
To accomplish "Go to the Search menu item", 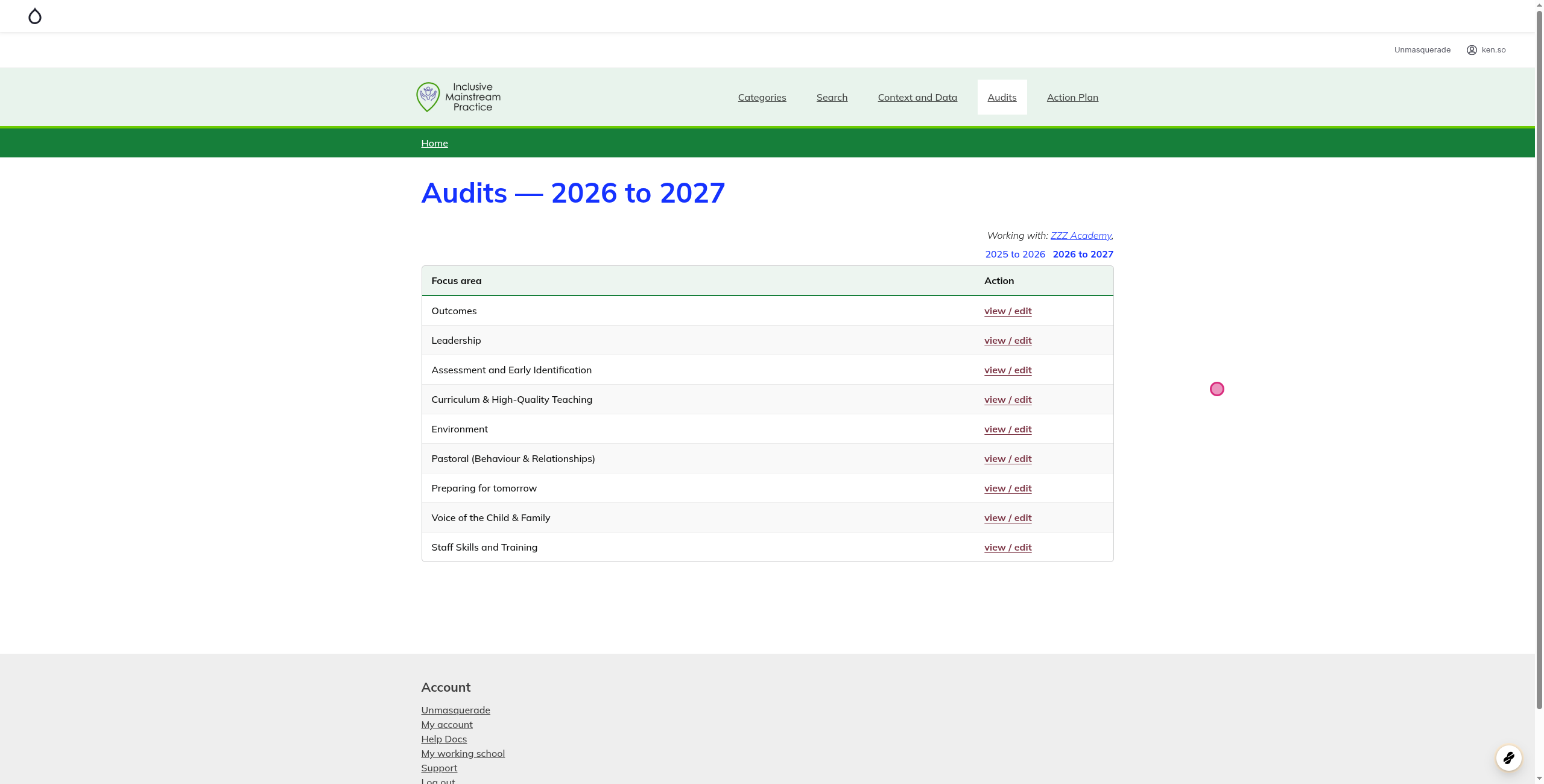I will point(832,98).
